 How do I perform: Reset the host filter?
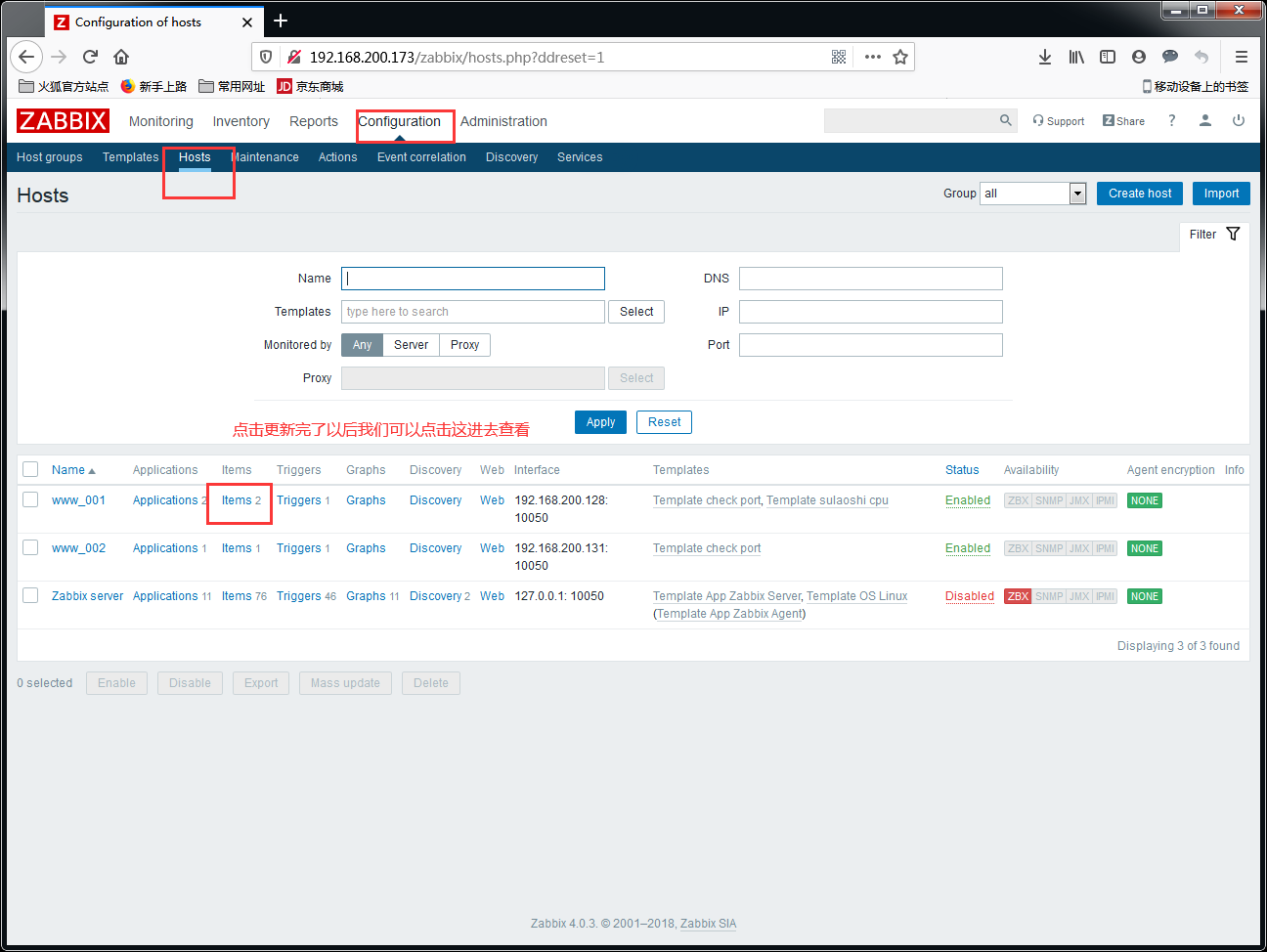coord(664,422)
